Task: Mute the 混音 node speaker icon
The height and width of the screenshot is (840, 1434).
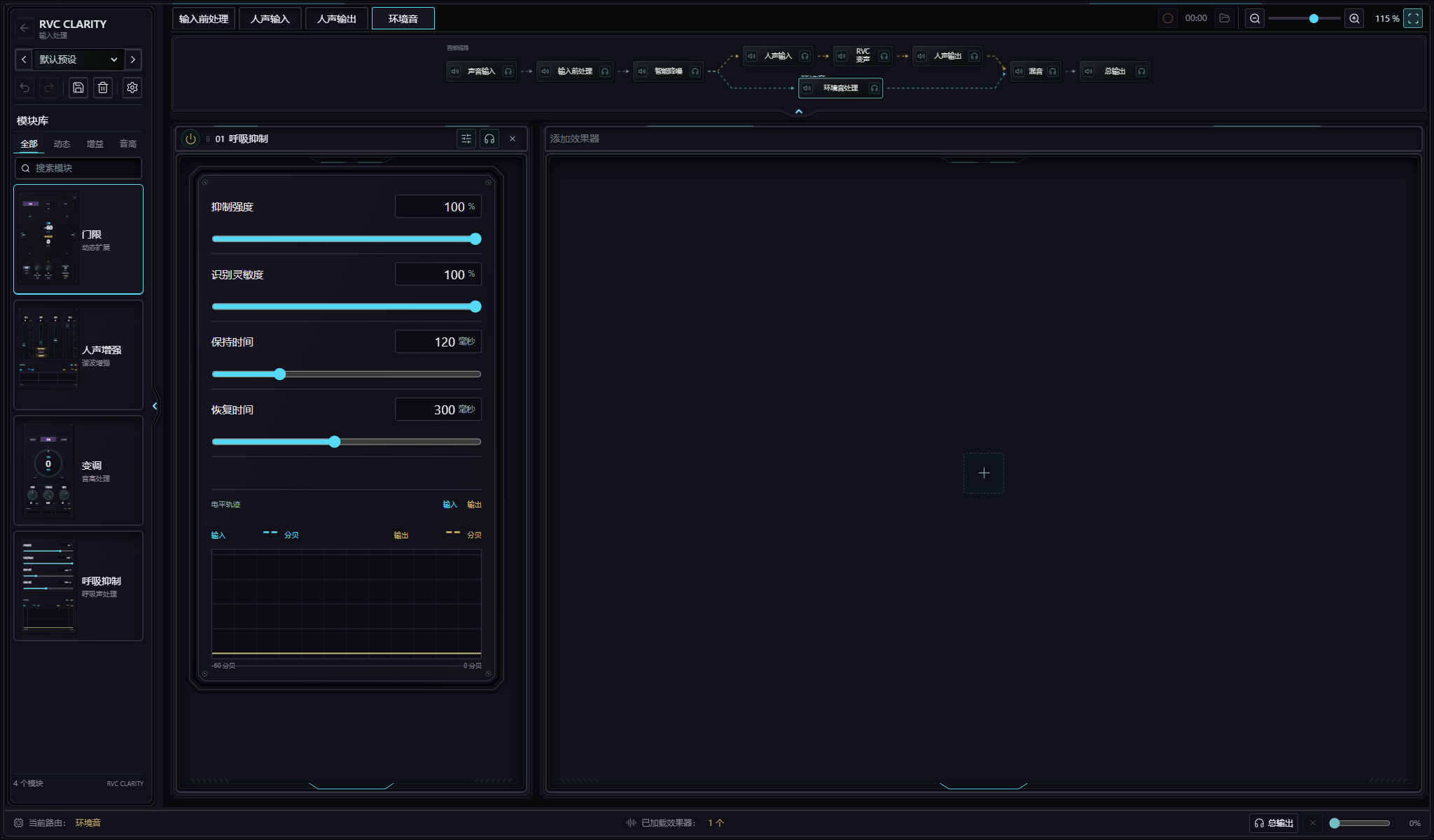Action: coord(1019,71)
